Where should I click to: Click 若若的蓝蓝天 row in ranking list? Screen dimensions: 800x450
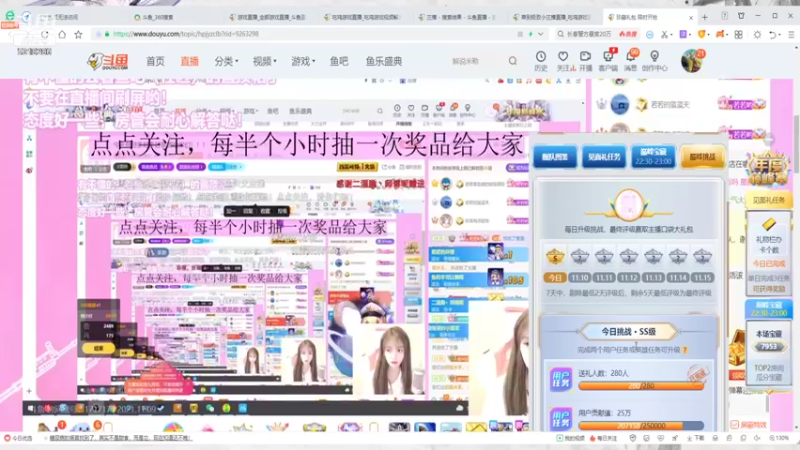[681, 105]
